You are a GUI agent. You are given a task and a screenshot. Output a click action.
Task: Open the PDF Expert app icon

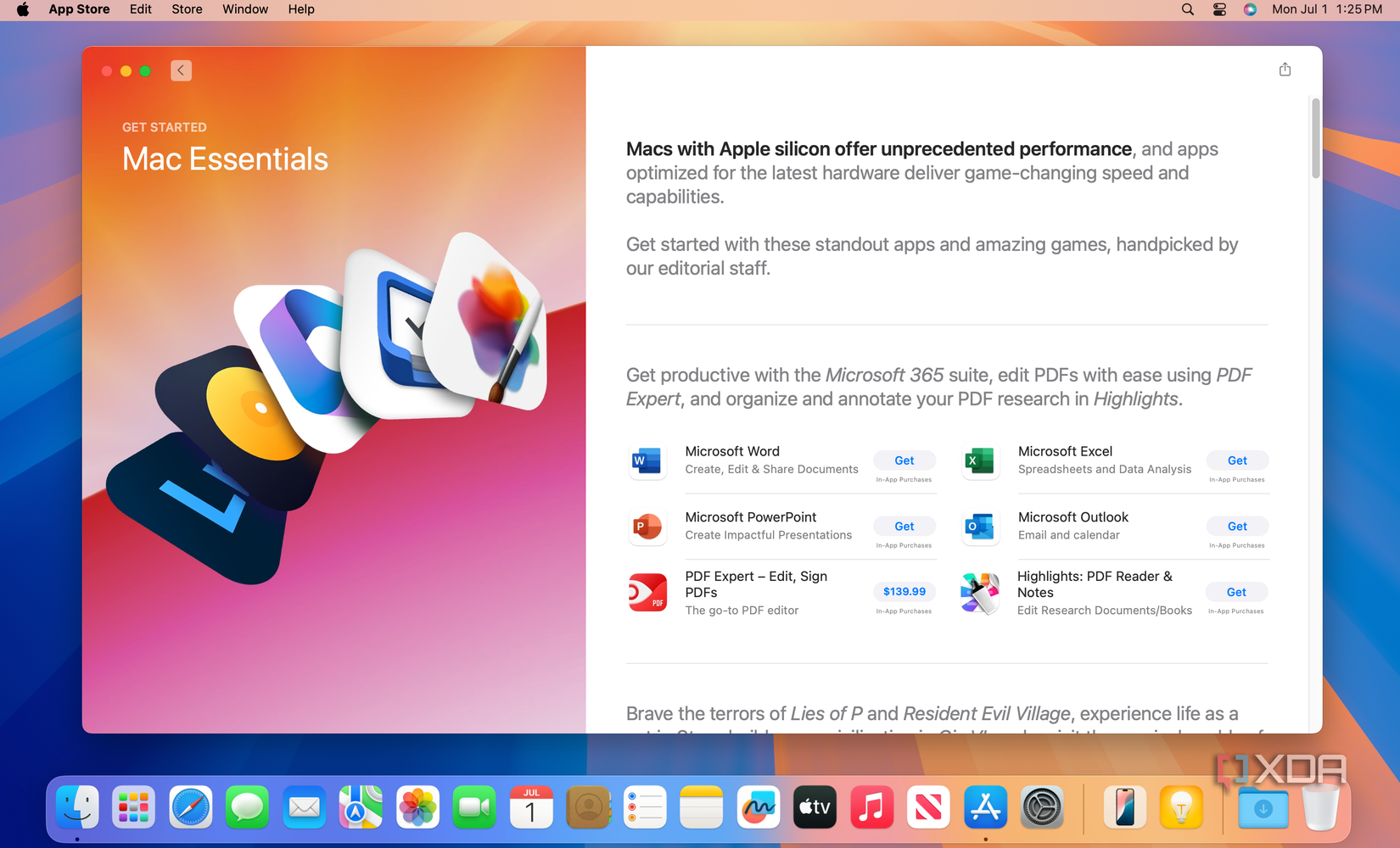647,592
